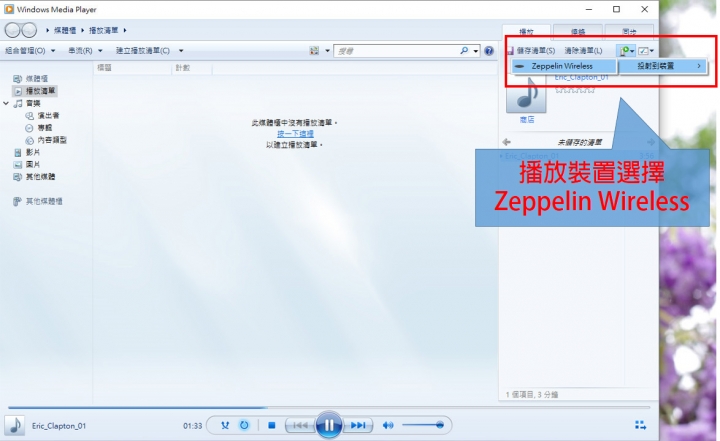Click inside the 搜尋 search box
Viewport: 720px width, 441px height.
(x=395, y=51)
